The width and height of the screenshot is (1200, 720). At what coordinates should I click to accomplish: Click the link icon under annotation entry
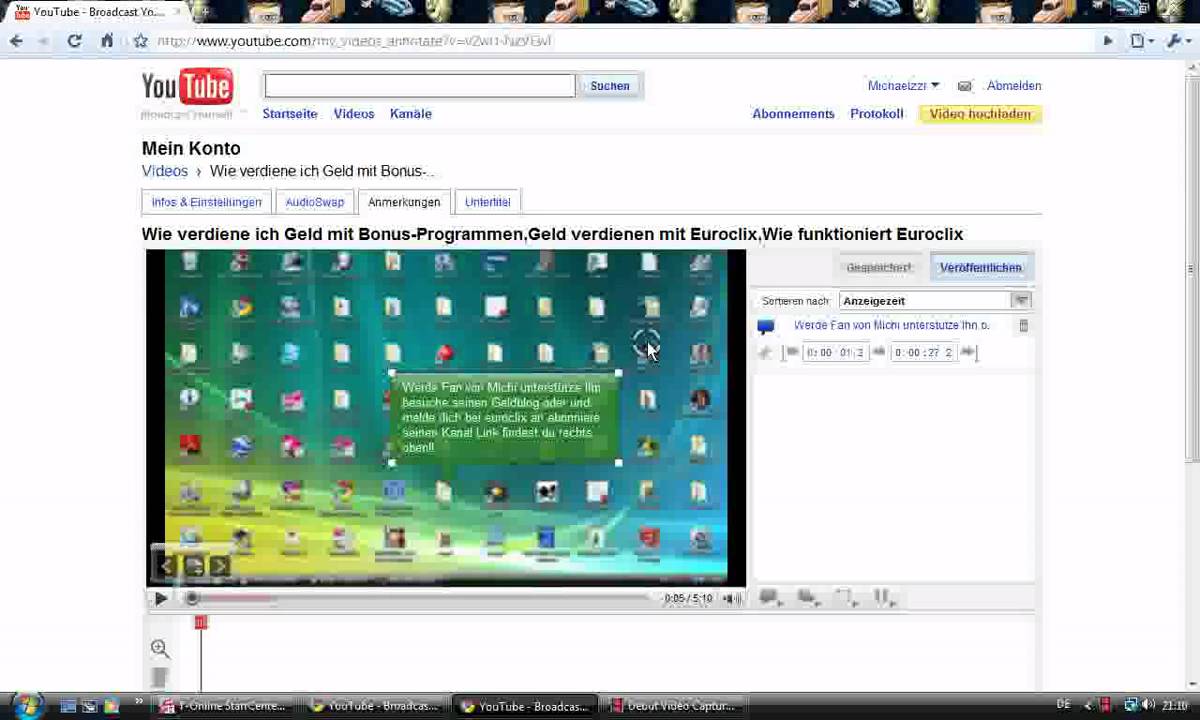(766, 352)
